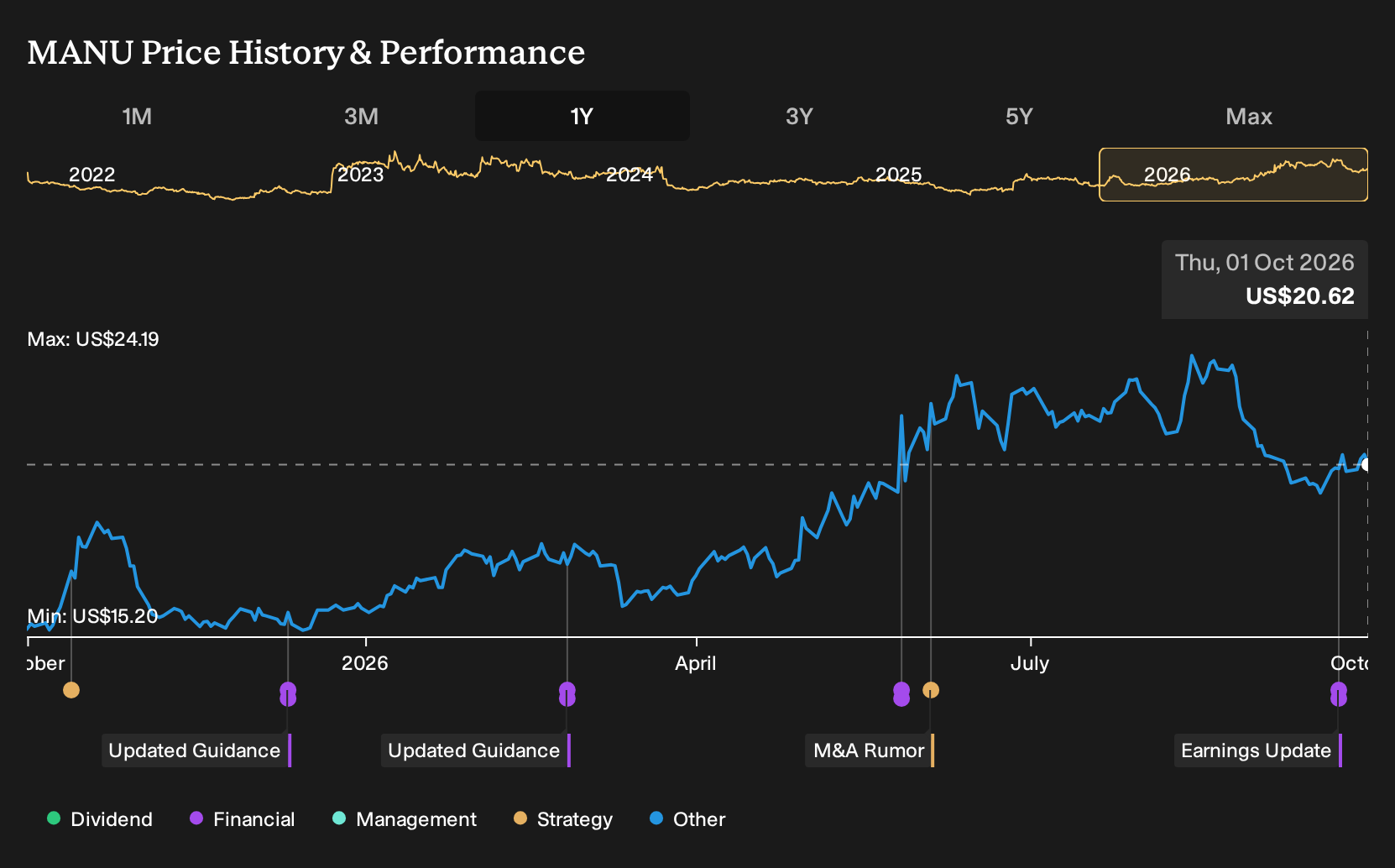Open the first Updated Guidance label before 2026
This screenshot has width=1395, height=868.
[x=196, y=750]
